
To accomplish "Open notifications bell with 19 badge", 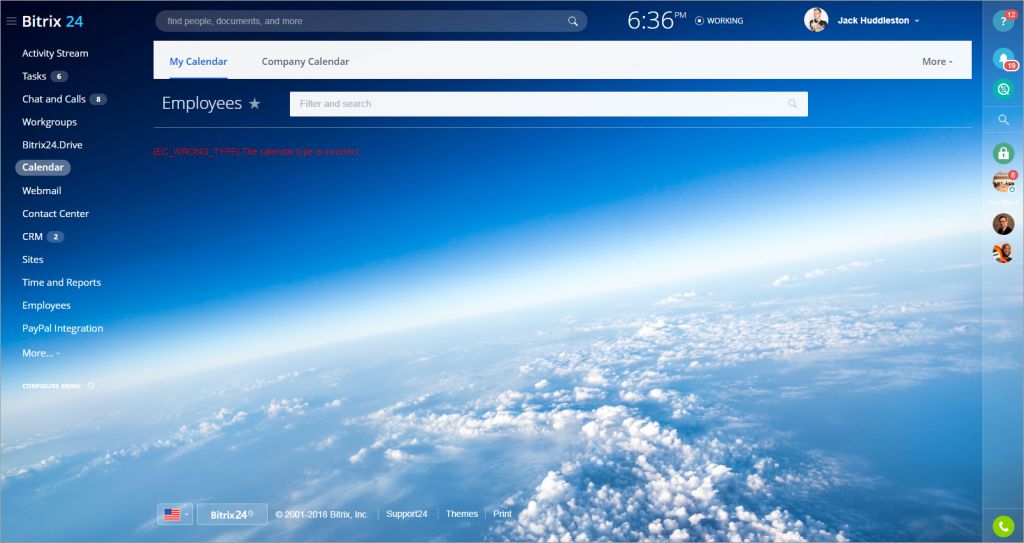I will 1003,59.
